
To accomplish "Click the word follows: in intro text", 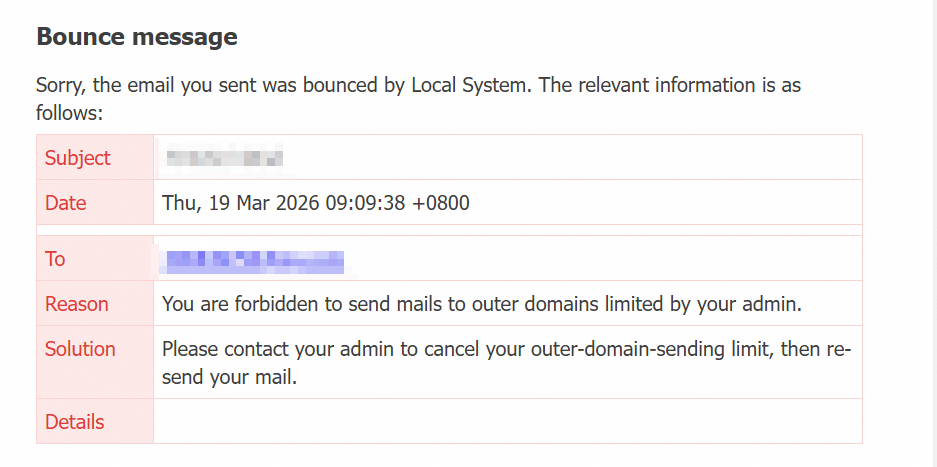I will pyautogui.click(x=70, y=113).
